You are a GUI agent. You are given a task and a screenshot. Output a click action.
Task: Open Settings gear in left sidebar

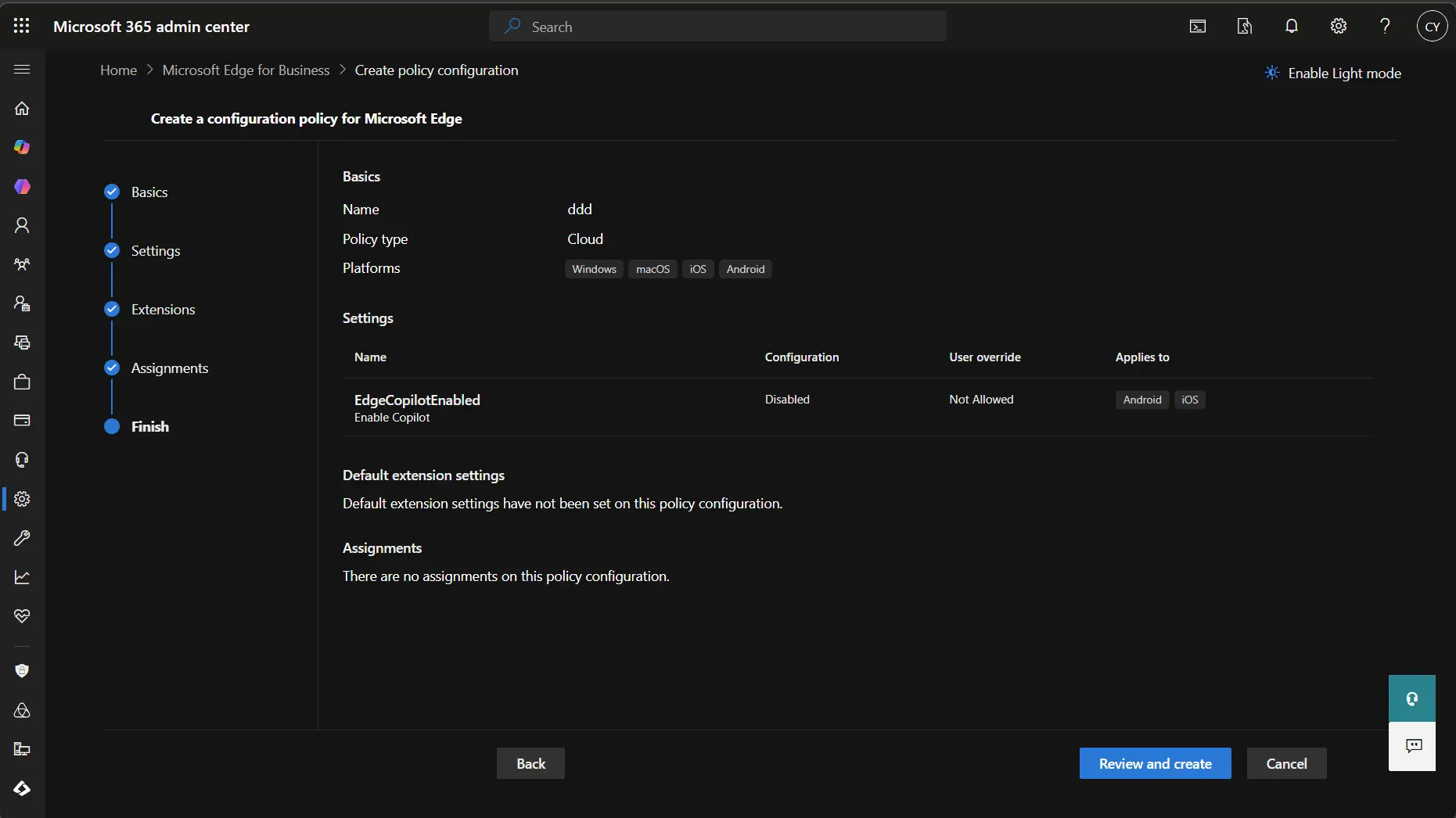(x=22, y=499)
